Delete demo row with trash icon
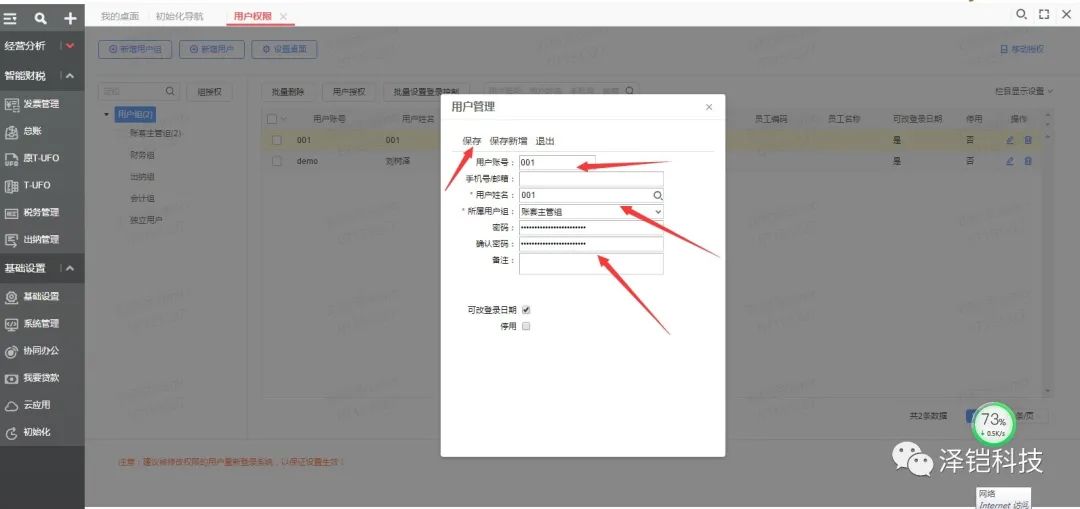 pyautogui.click(x=1028, y=161)
